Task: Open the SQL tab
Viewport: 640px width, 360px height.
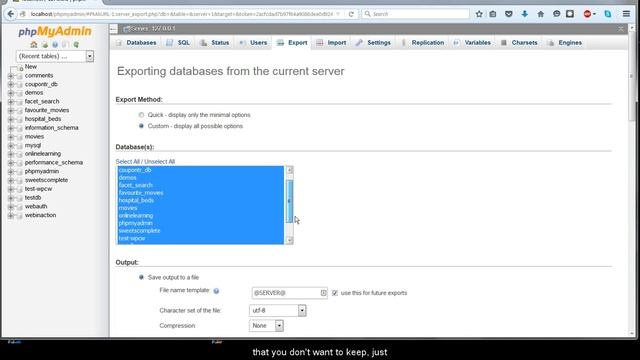Action: tap(178, 43)
